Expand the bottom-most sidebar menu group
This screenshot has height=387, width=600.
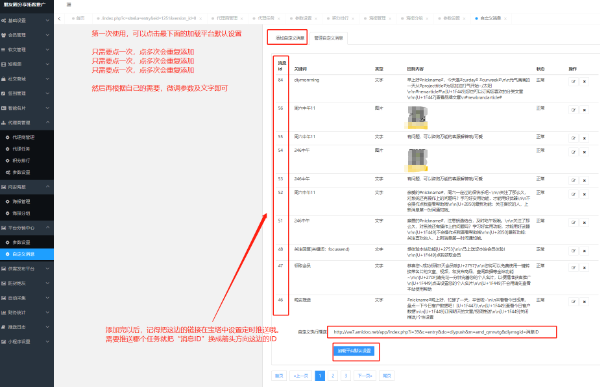pyautogui.click(x=27, y=341)
